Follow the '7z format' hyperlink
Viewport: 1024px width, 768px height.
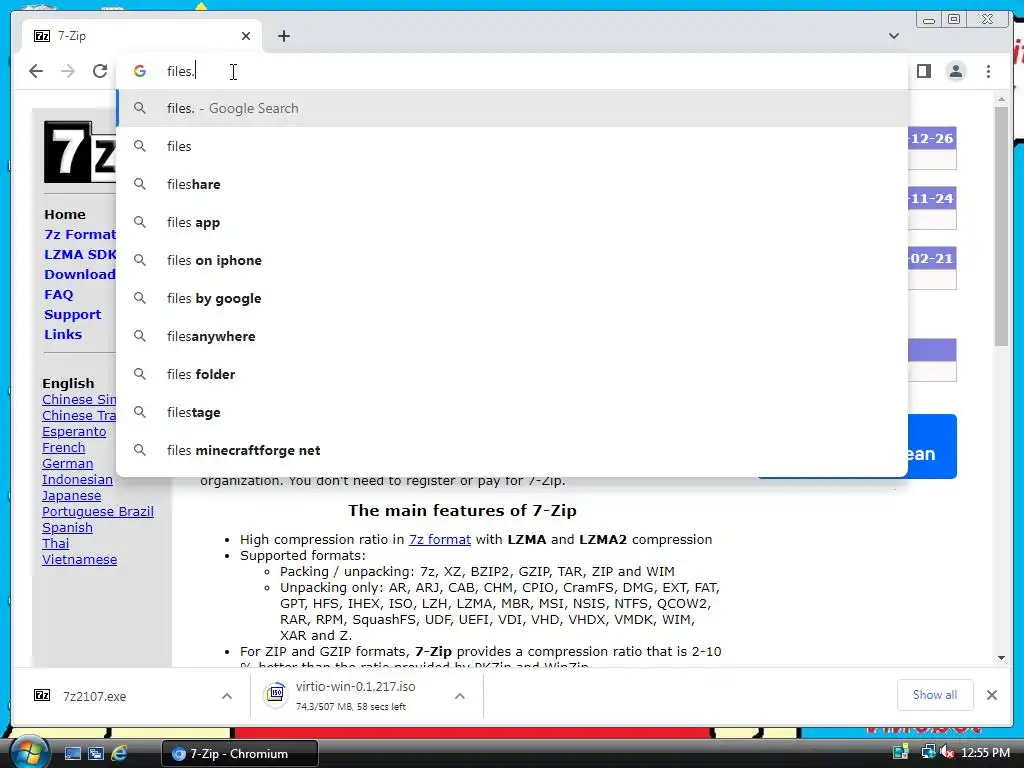(440, 539)
